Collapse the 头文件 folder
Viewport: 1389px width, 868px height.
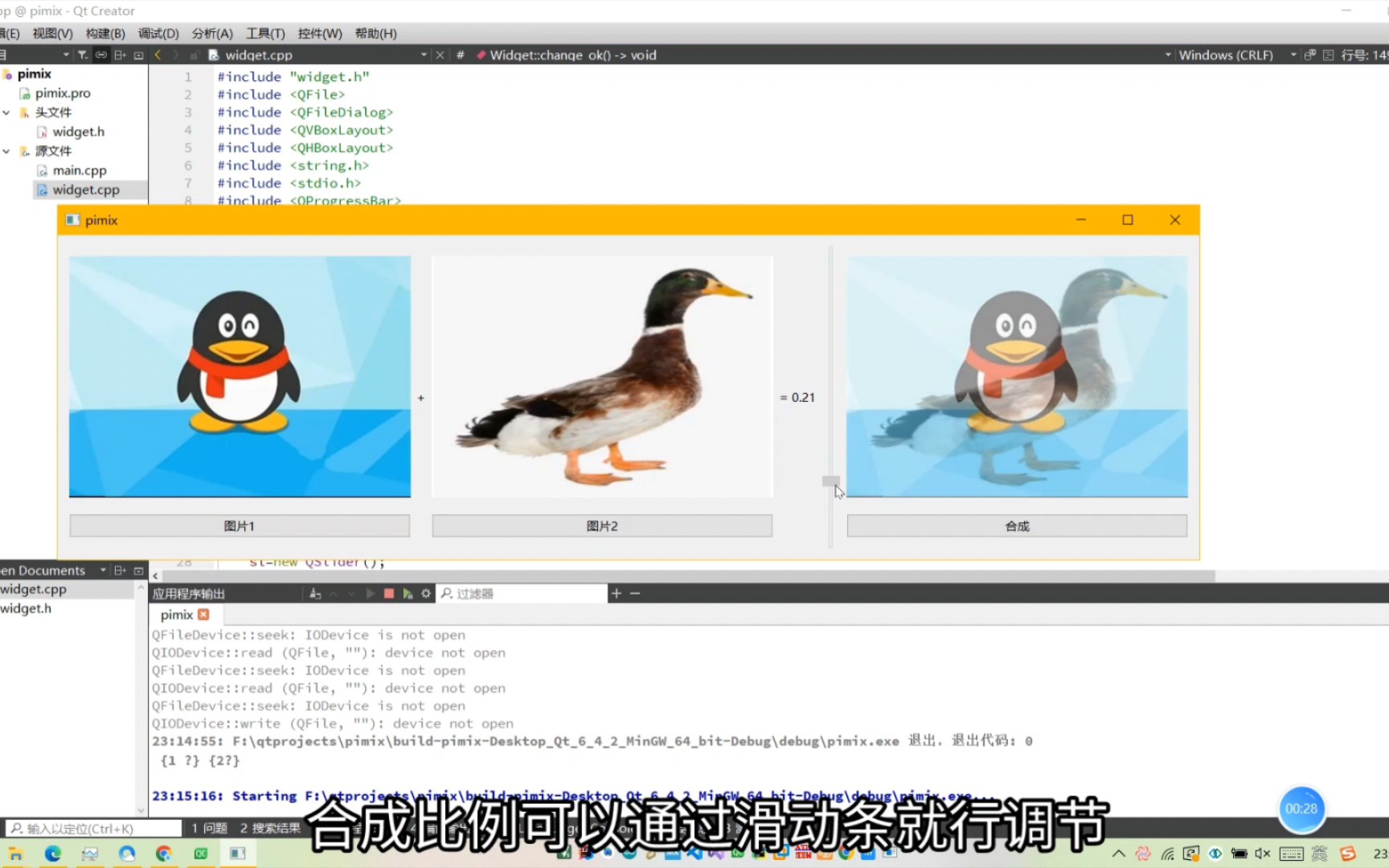[6, 113]
